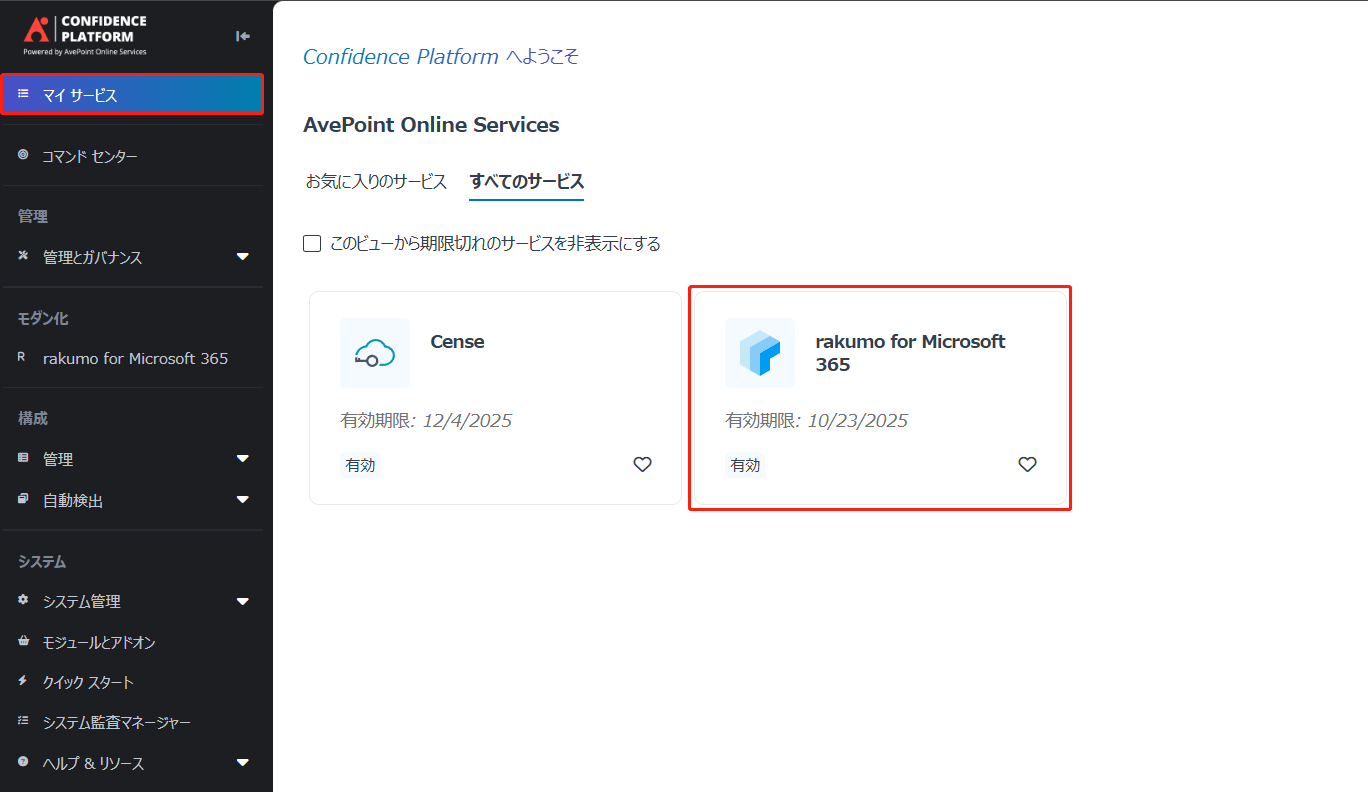Click the システム監査マネージャー checklist icon
This screenshot has height=792, width=1368.
(x=23, y=721)
